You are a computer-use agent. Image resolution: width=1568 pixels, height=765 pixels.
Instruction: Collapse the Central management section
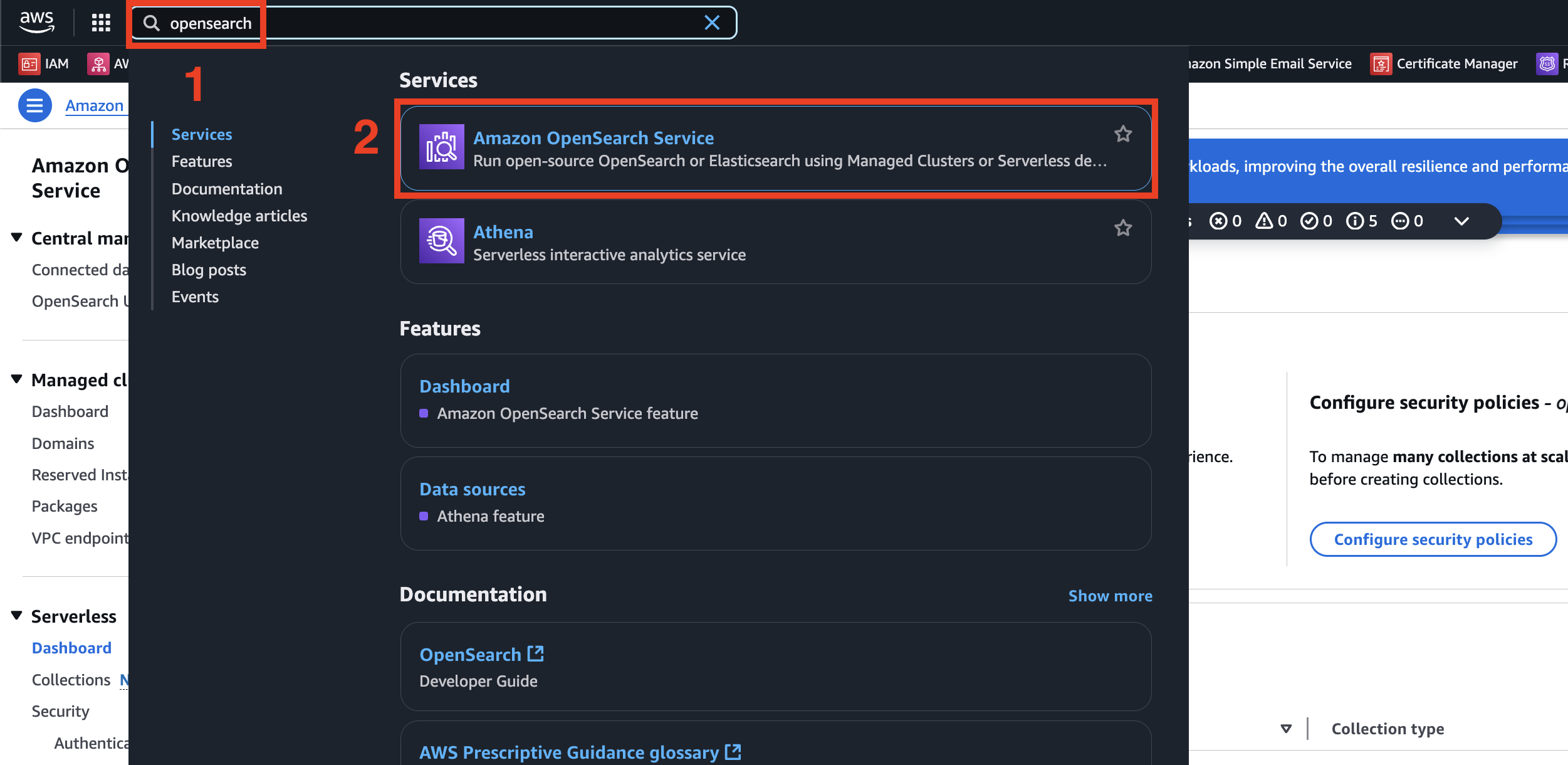(17, 238)
